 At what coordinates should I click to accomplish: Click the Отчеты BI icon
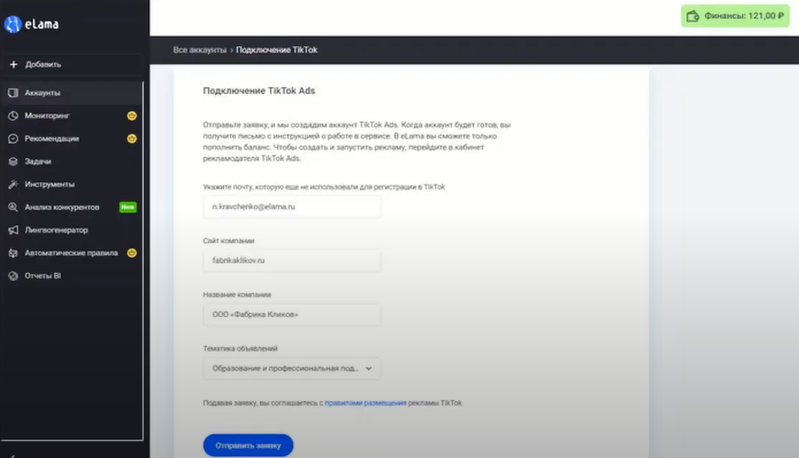(13, 276)
